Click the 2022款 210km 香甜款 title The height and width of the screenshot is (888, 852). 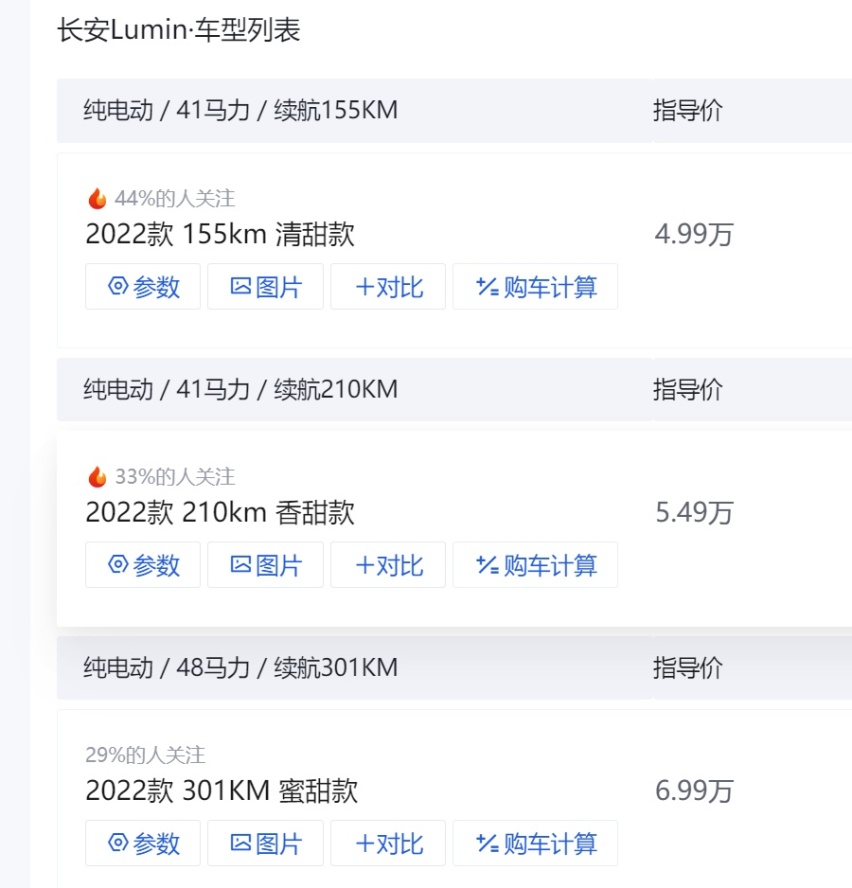220,513
